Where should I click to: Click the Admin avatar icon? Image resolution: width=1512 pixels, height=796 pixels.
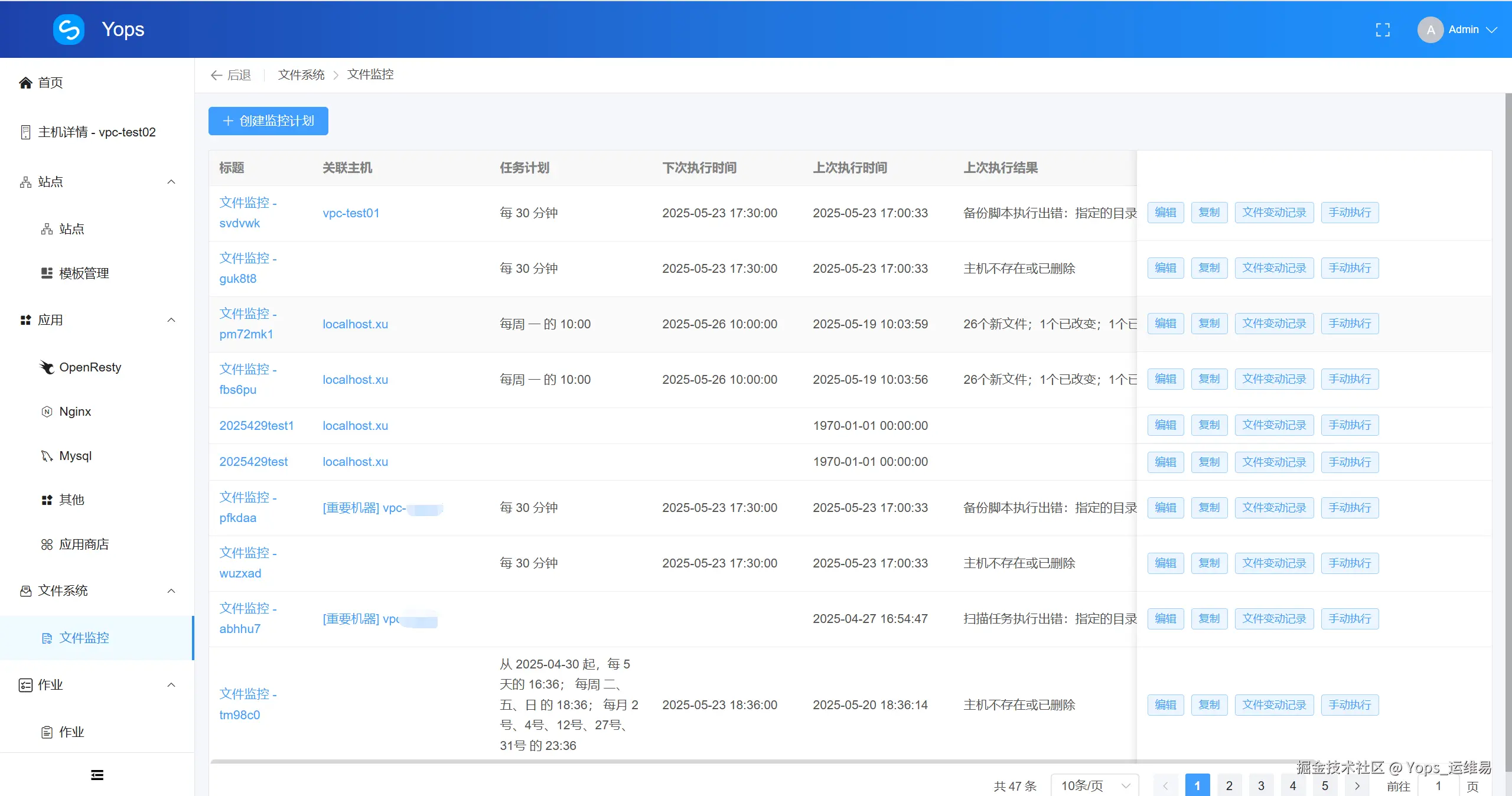pos(1430,30)
